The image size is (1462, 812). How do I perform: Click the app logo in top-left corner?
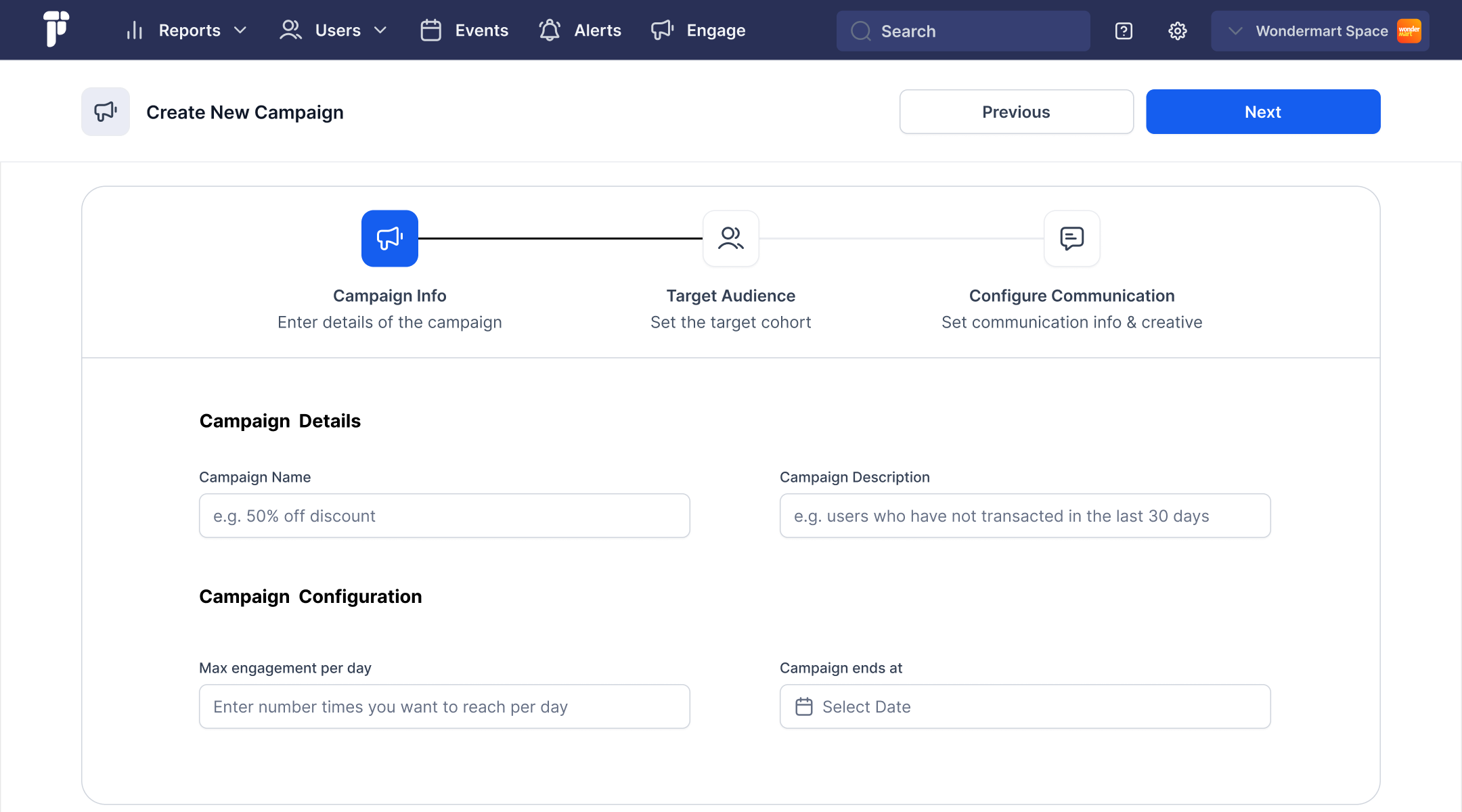(56, 29)
